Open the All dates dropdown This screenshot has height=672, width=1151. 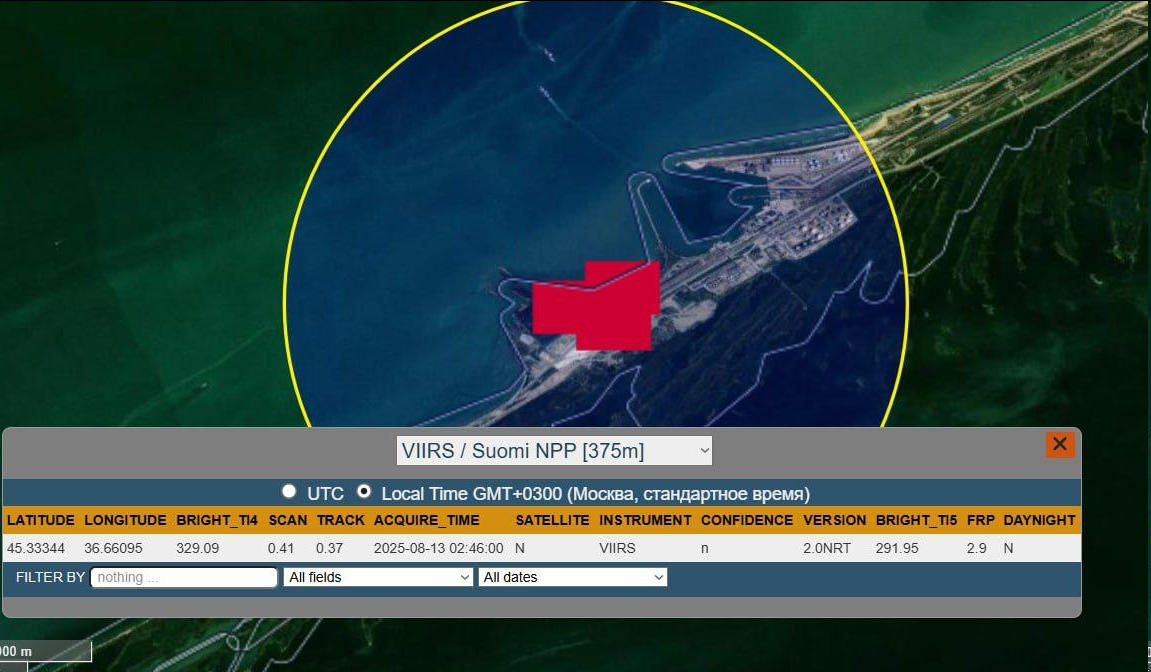pos(573,577)
